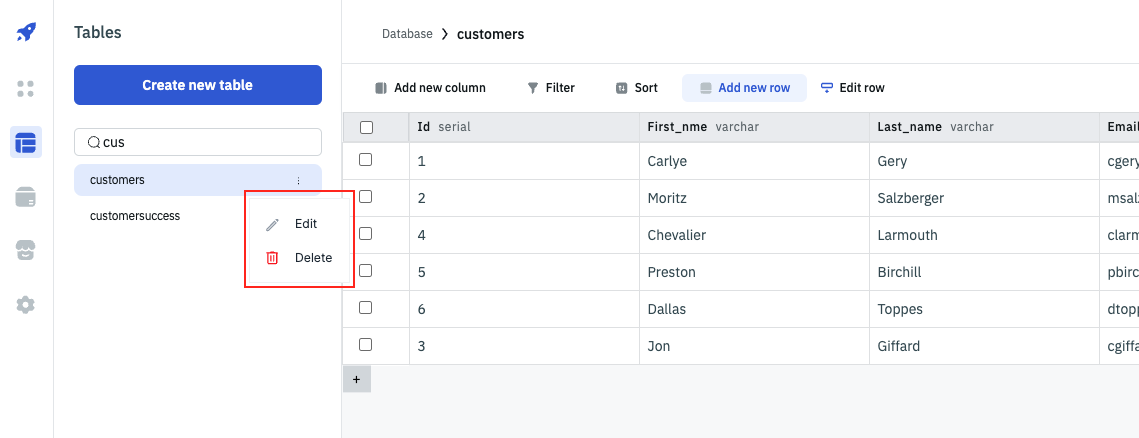The height and width of the screenshot is (438, 1139).
Task: Open the settings gear icon in sidebar
Action: tap(26, 305)
